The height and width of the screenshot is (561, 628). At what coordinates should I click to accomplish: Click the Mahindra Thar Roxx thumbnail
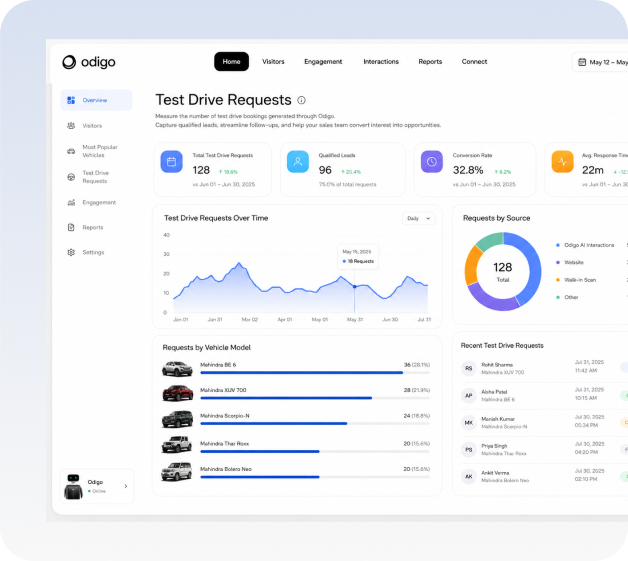(x=177, y=444)
